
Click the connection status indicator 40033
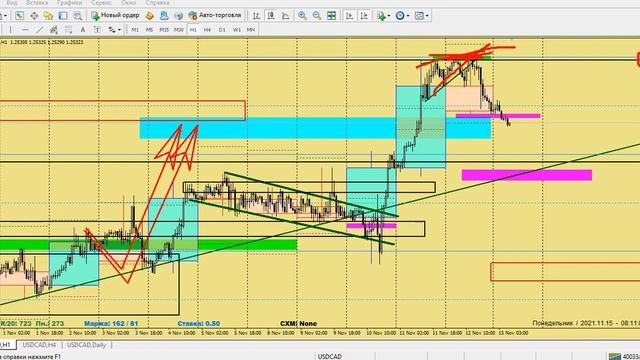click(x=624, y=356)
